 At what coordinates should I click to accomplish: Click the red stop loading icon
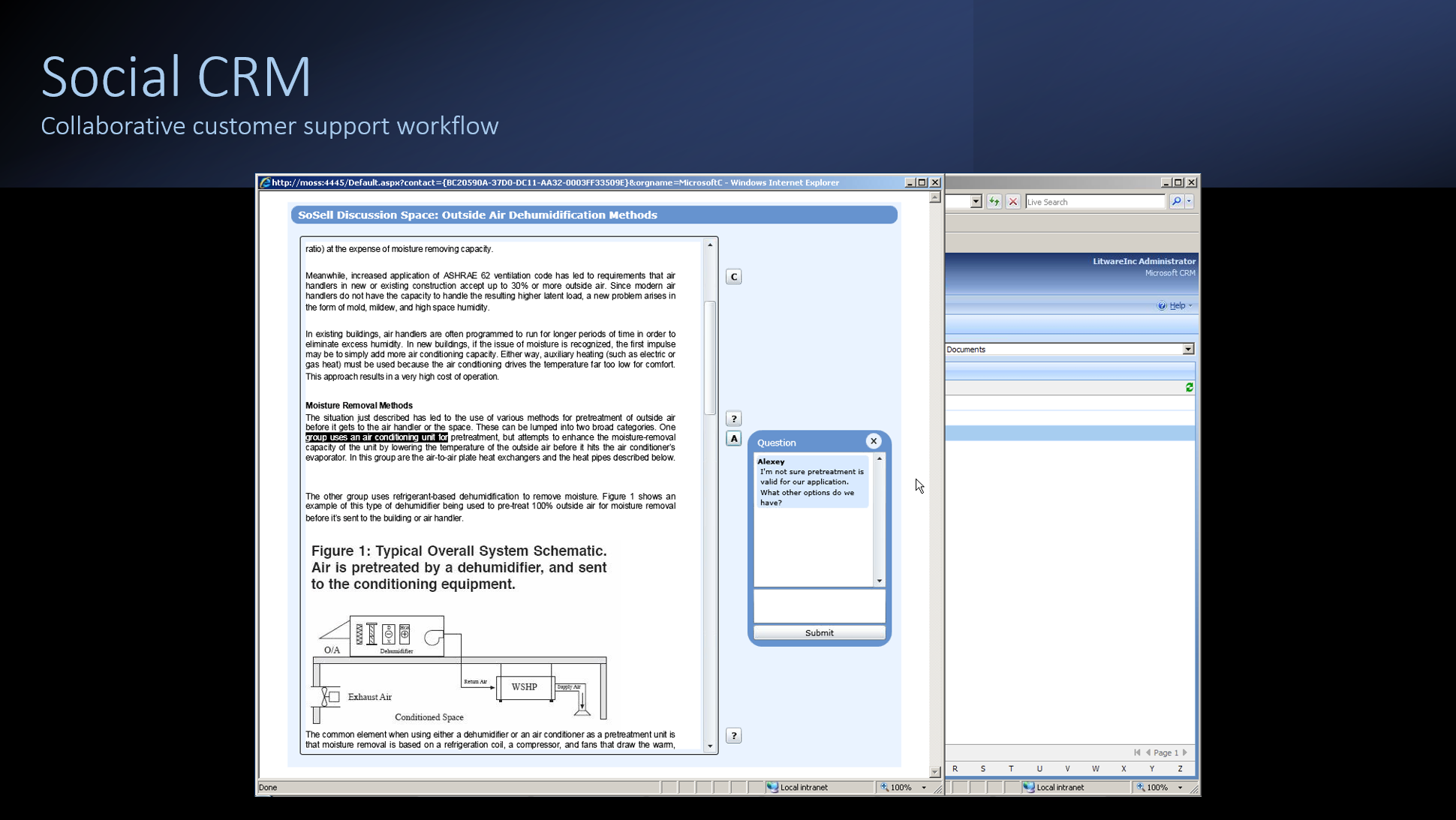(1012, 202)
